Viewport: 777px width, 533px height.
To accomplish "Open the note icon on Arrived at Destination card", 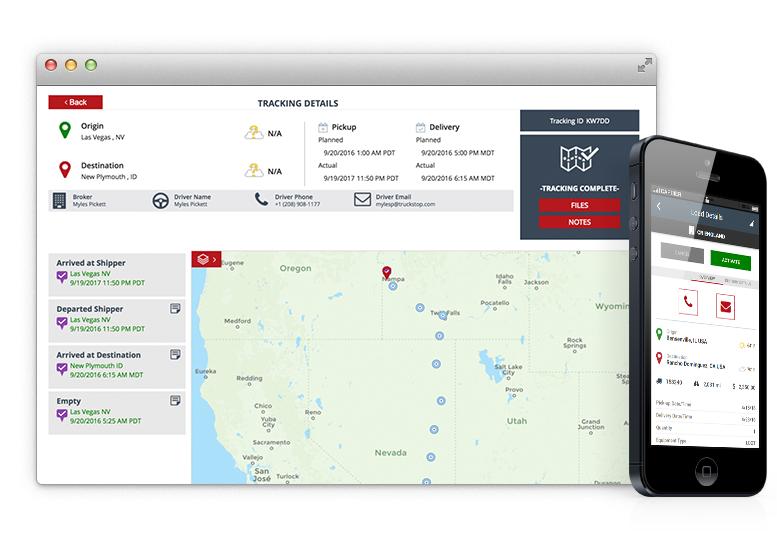I will [175, 355].
